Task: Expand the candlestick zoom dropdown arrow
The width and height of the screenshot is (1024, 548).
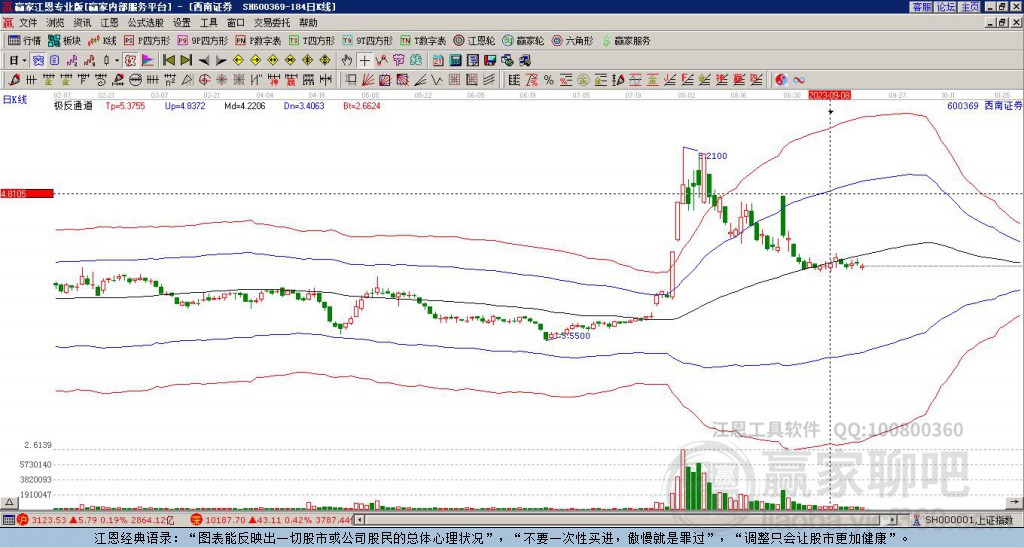Action: tap(117, 60)
